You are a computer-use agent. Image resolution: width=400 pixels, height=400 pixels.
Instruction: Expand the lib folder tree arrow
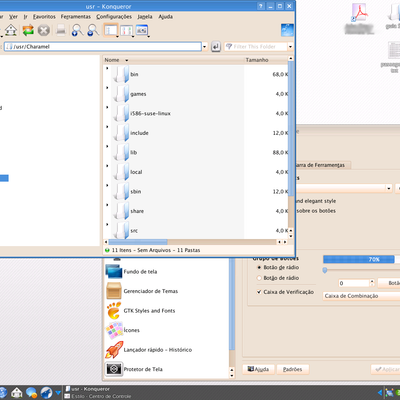pos(107,146)
